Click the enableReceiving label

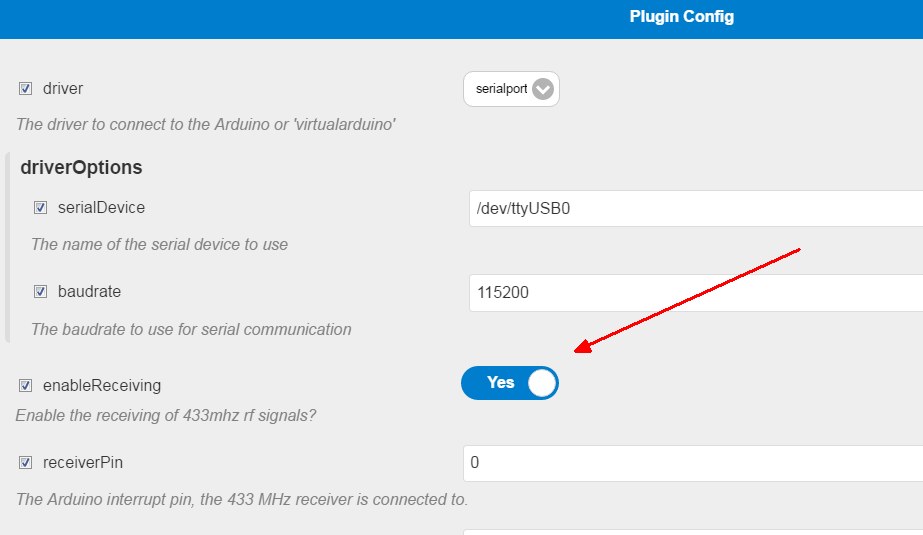coord(102,386)
